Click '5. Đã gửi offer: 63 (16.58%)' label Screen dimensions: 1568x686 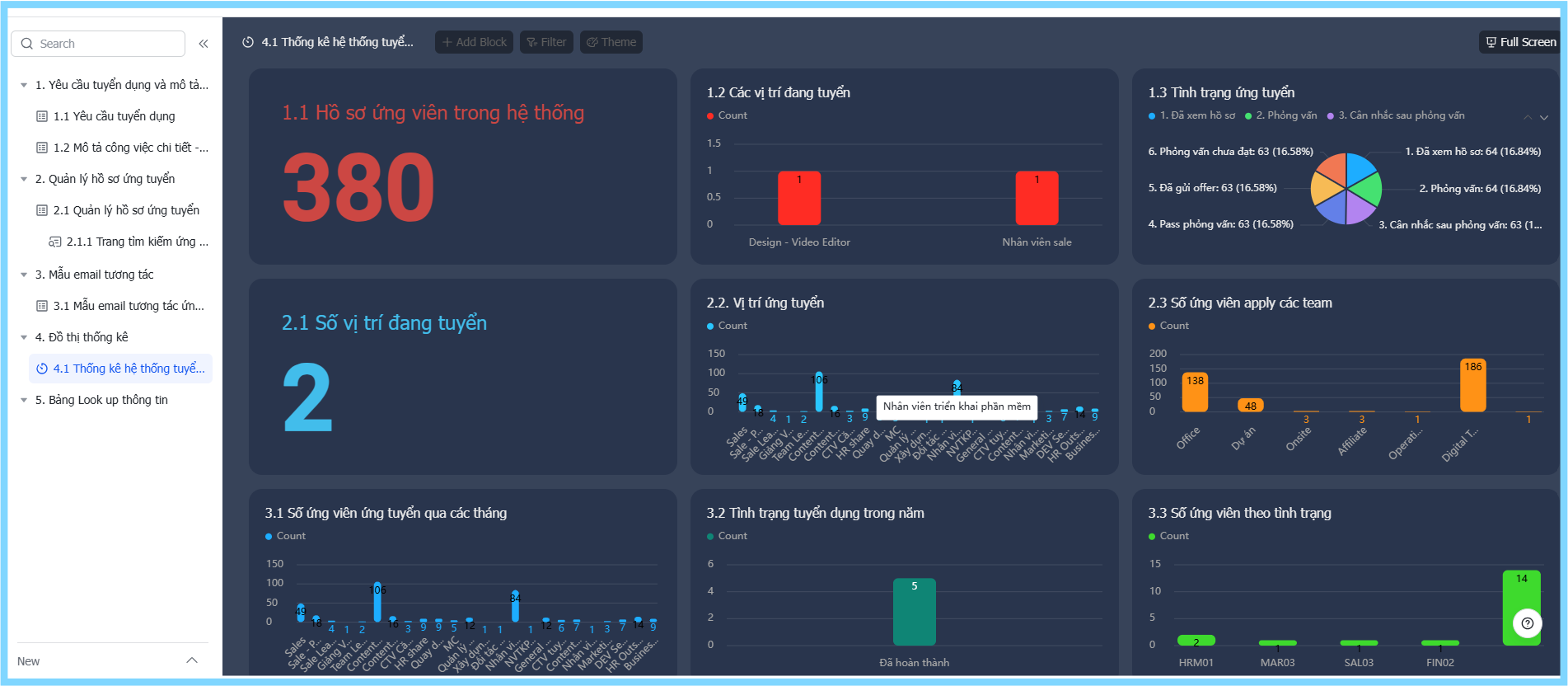(x=1213, y=188)
